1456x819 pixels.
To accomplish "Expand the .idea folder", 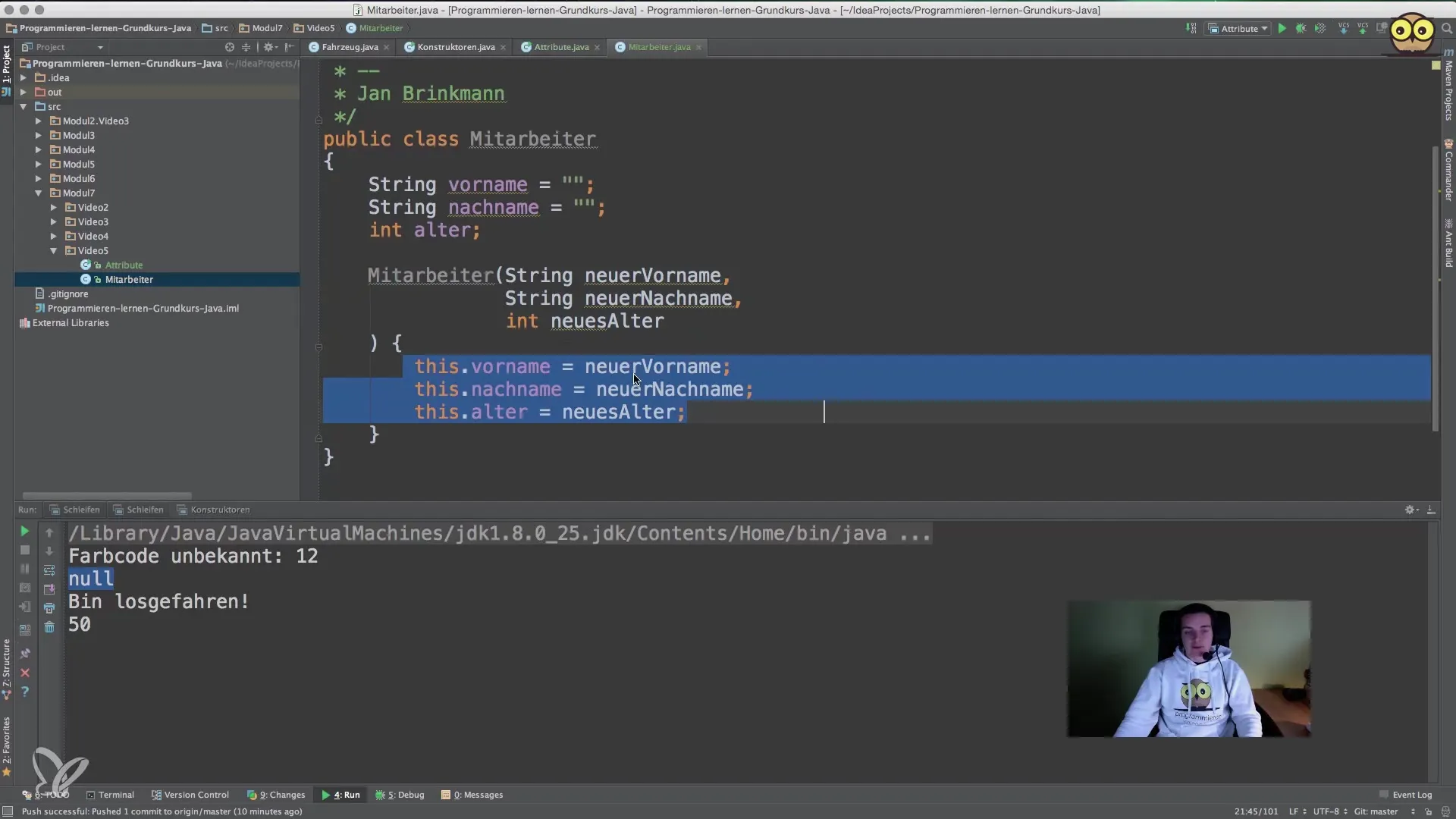I will coord(24,77).
